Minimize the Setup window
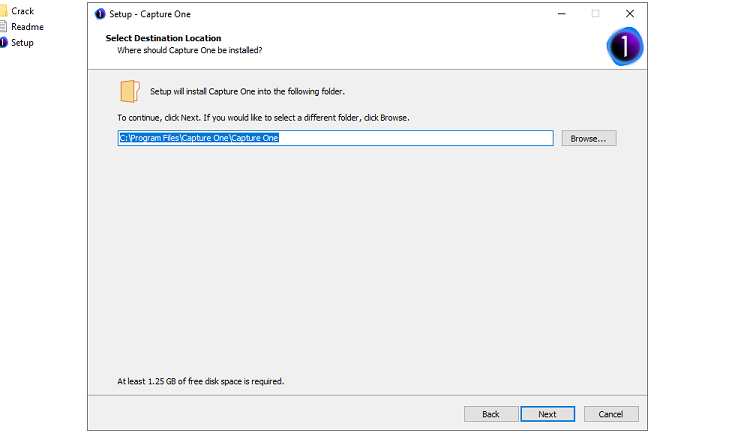Image resolution: width=750 pixels, height=433 pixels. [x=562, y=14]
